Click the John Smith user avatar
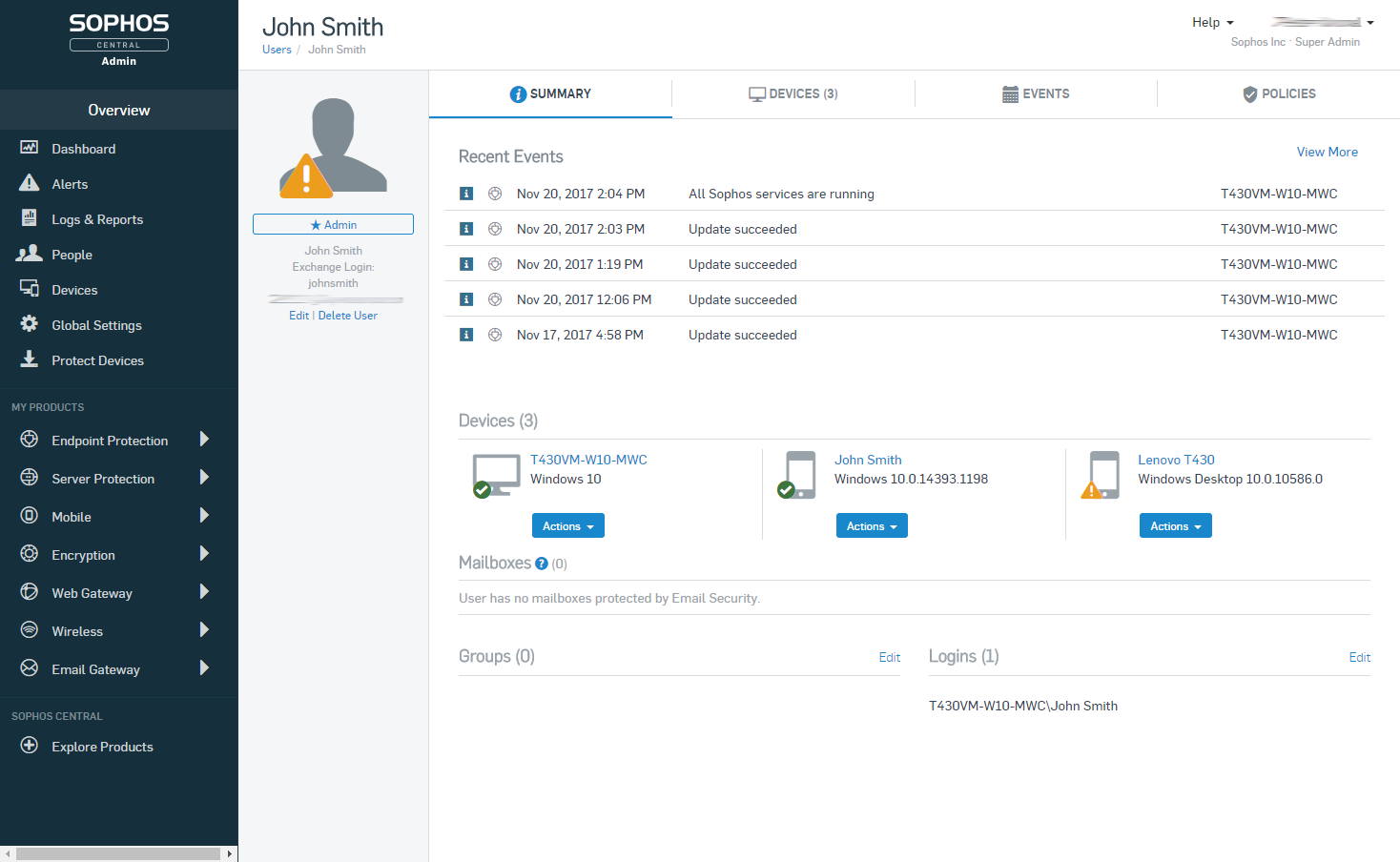Viewport: 1400px width, 862px height. [x=333, y=148]
